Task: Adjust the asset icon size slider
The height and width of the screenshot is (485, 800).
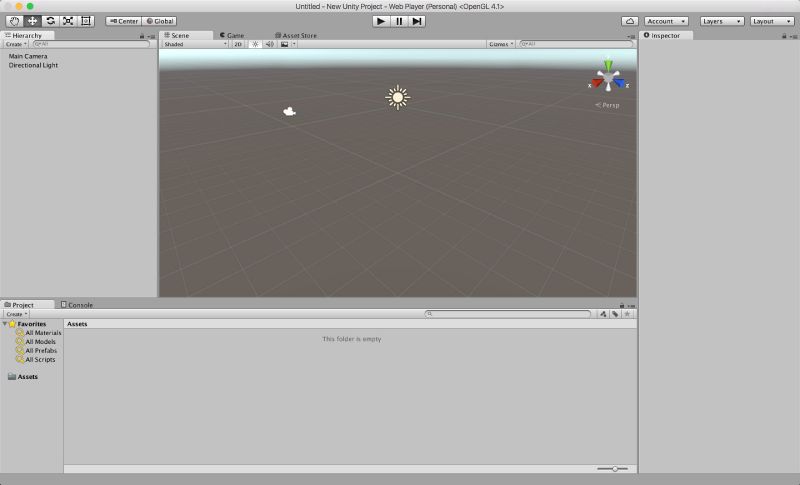Action: click(613, 468)
